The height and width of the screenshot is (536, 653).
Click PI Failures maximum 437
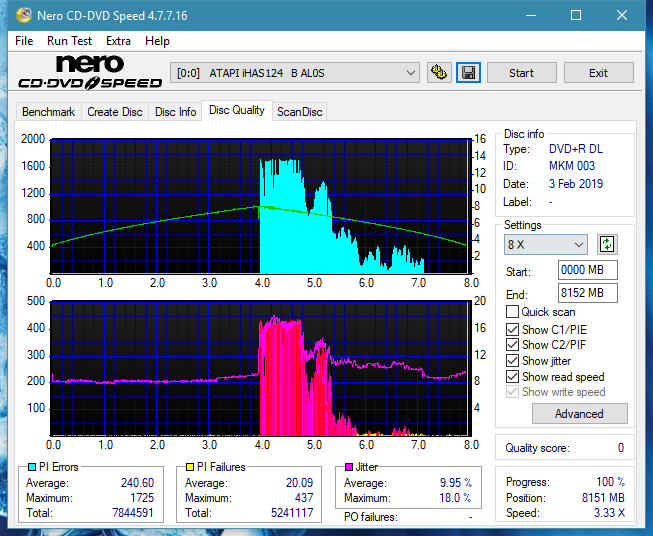click(304, 498)
